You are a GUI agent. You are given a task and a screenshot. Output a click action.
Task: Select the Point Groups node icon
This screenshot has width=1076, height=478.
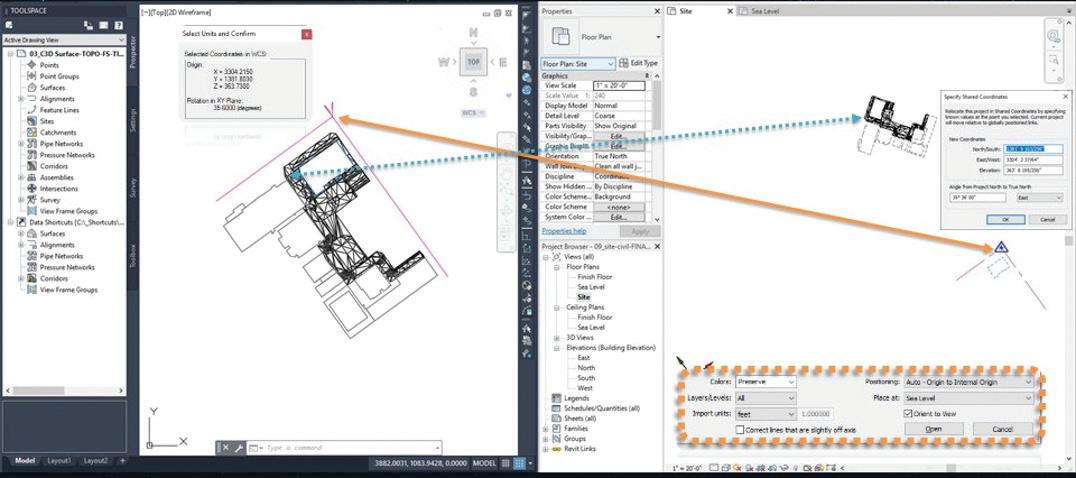(x=32, y=76)
